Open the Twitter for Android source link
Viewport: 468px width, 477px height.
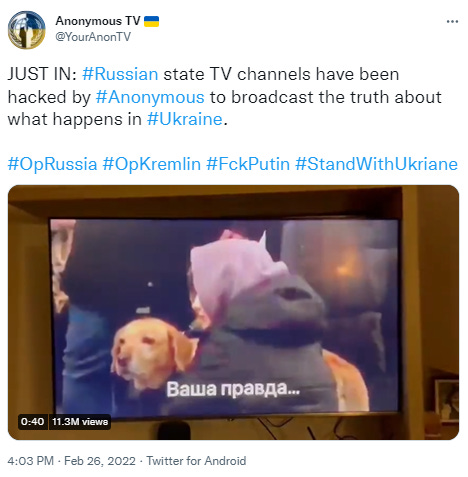[196, 461]
